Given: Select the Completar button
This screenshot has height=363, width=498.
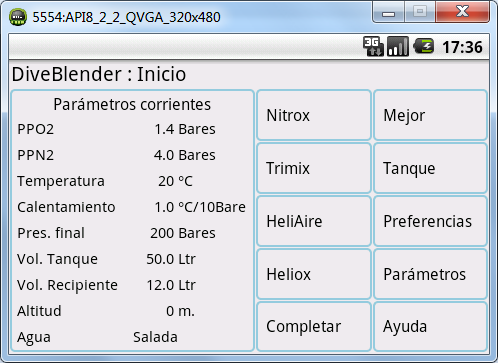Looking at the screenshot, I should point(314,326).
